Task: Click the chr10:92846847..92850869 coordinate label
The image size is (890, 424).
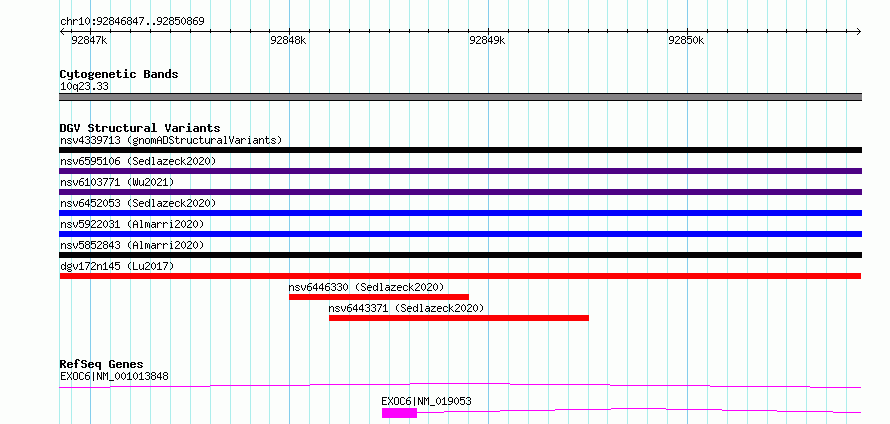Action: pos(132,22)
